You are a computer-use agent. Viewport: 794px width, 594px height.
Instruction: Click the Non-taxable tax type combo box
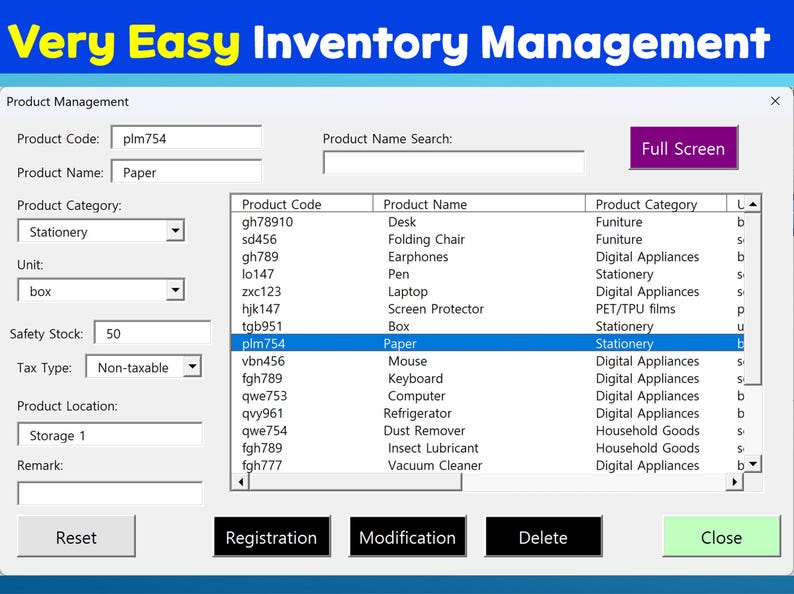(x=144, y=367)
